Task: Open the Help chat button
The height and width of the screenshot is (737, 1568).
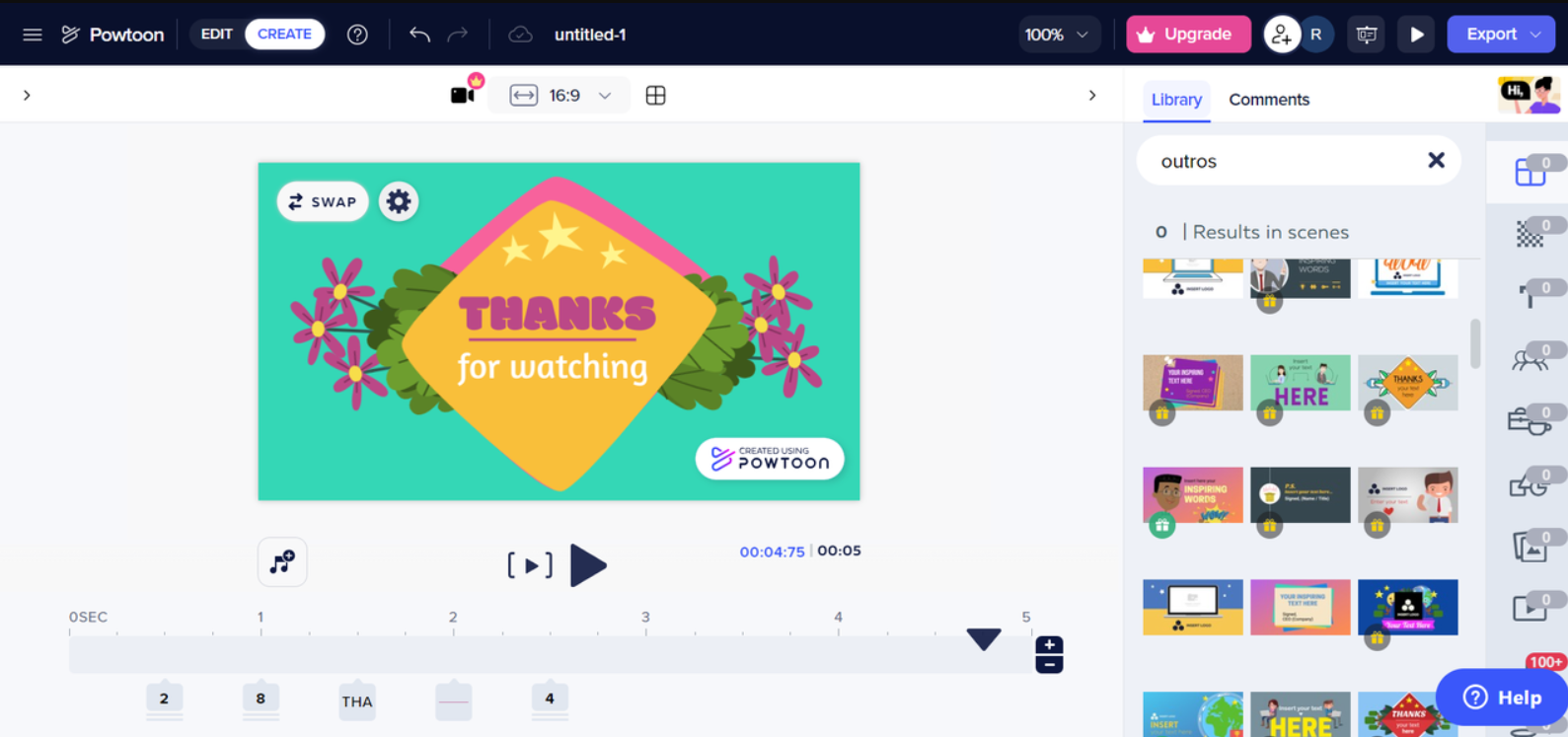Action: (x=1501, y=698)
